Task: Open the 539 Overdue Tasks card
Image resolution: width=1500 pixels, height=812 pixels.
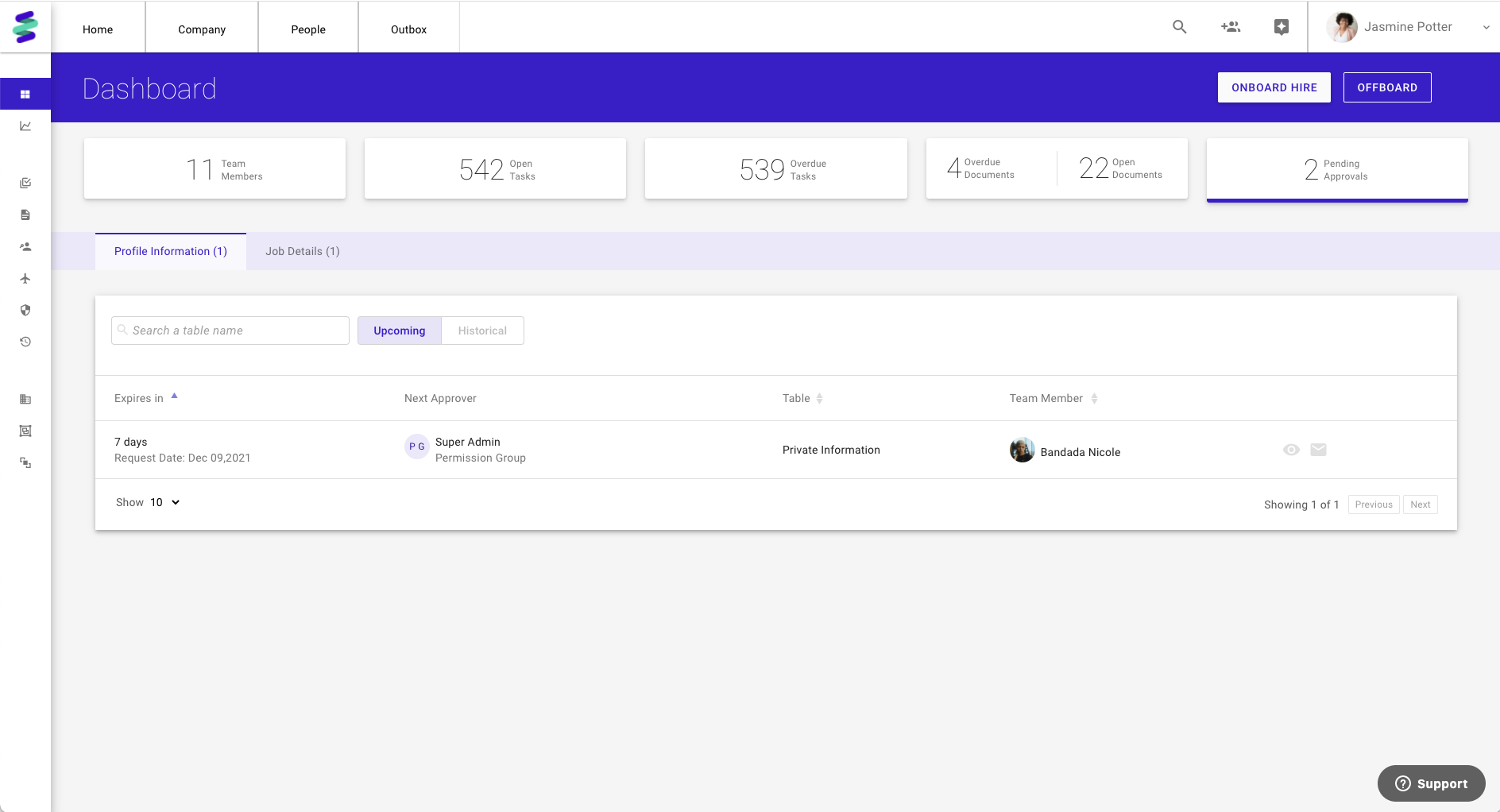Action: (775, 169)
